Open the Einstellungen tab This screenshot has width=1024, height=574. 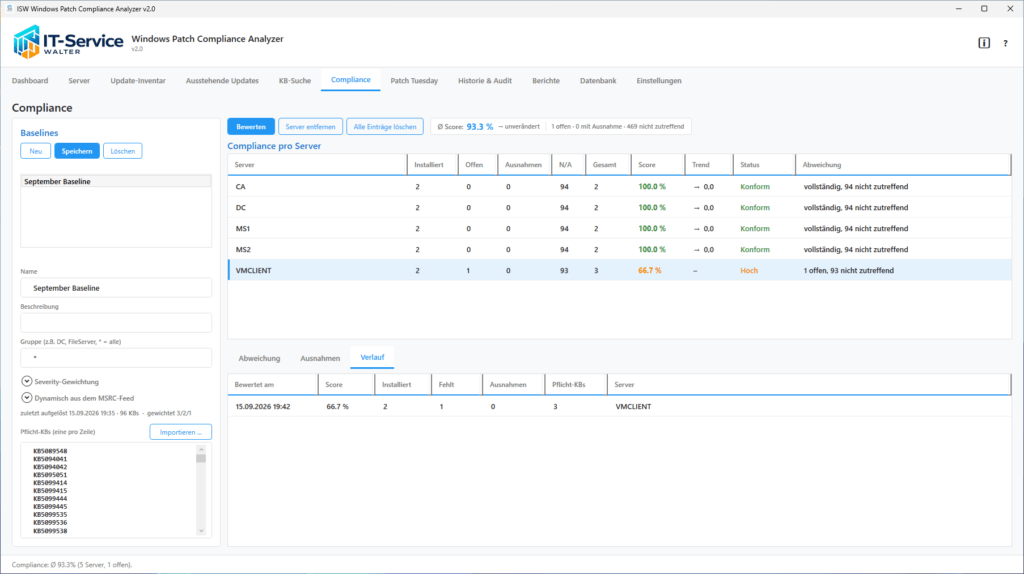coord(659,81)
